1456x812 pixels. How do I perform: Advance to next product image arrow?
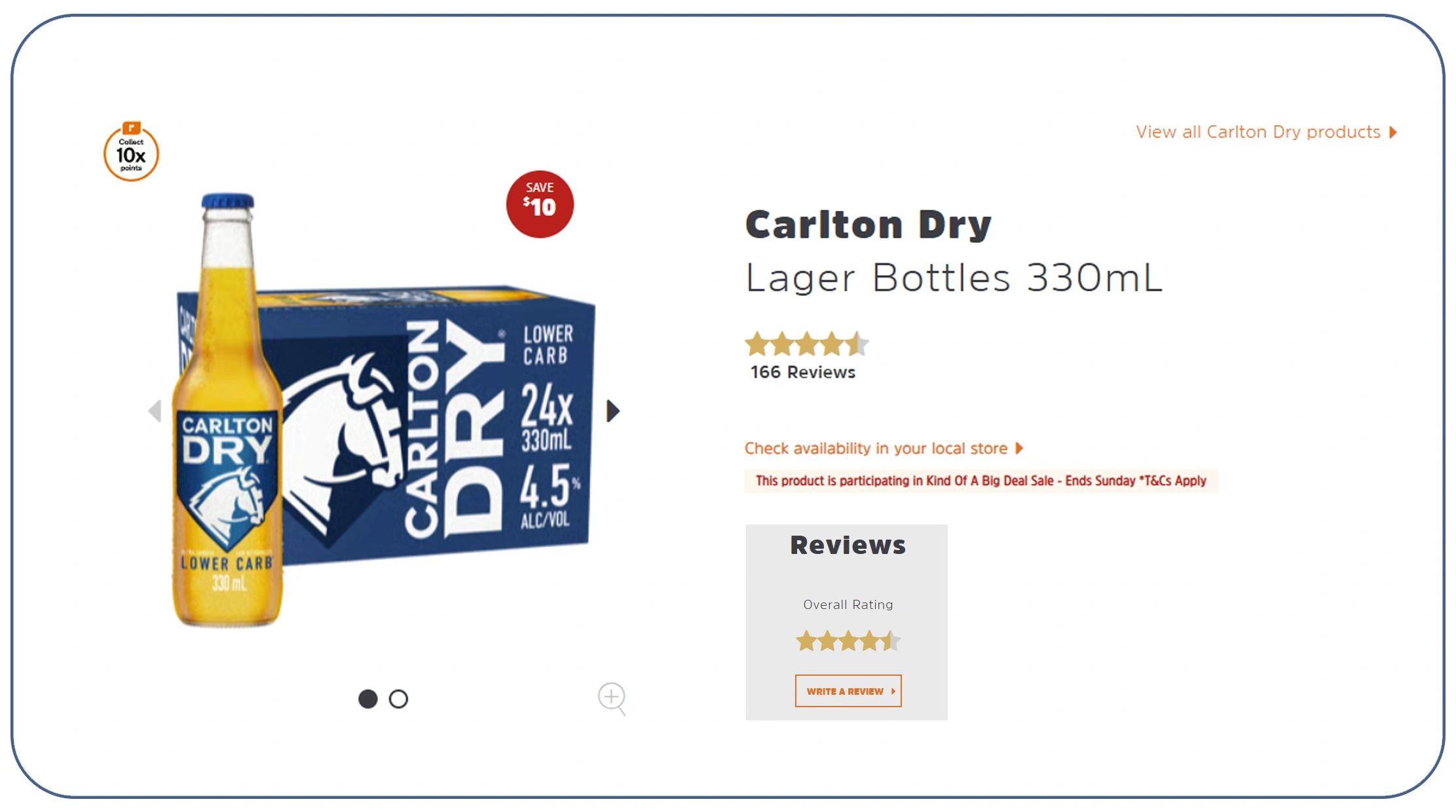[612, 411]
